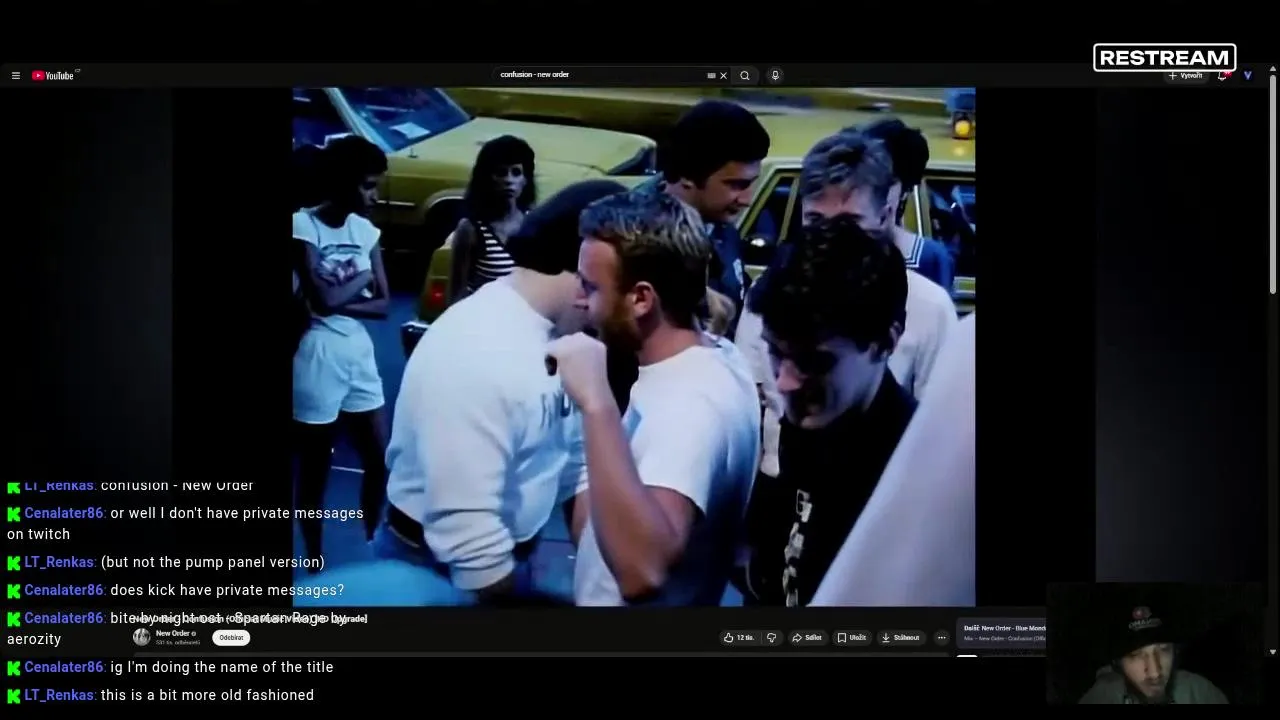Open the three-dot more actions menu

(941, 637)
